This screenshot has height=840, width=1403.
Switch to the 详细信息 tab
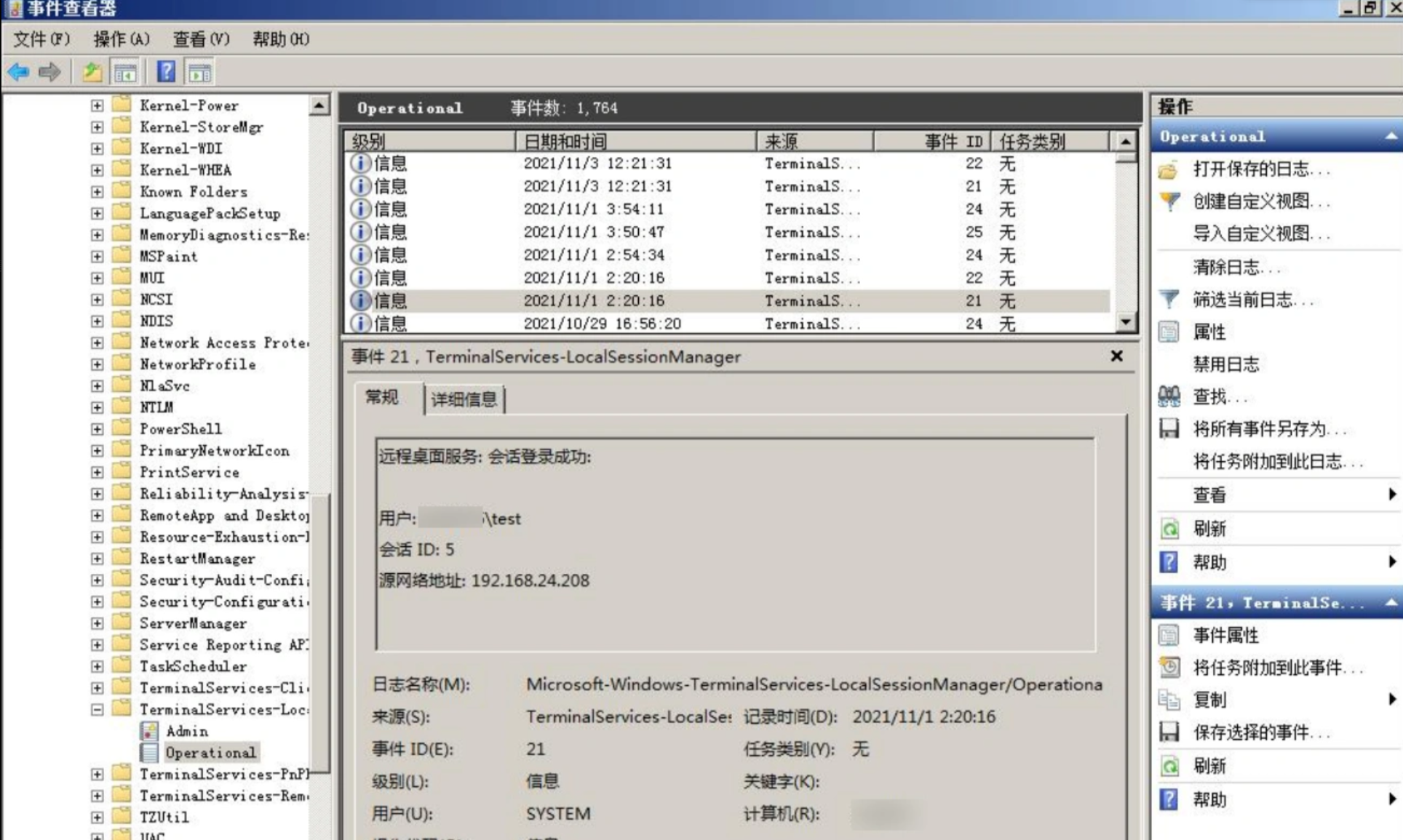point(464,399)
